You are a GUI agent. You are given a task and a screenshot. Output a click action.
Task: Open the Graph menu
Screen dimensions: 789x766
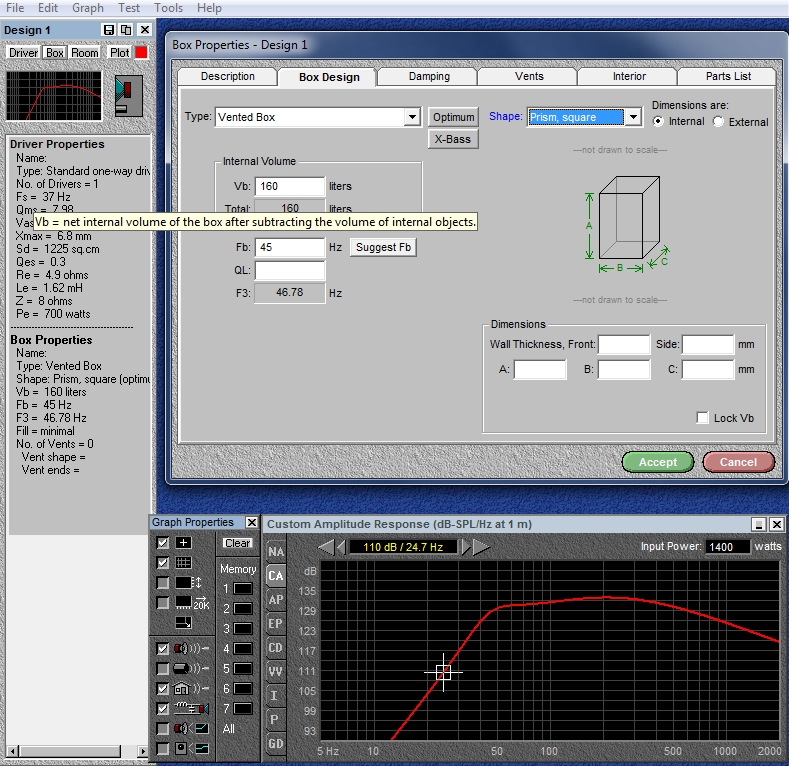pos(88,8)
